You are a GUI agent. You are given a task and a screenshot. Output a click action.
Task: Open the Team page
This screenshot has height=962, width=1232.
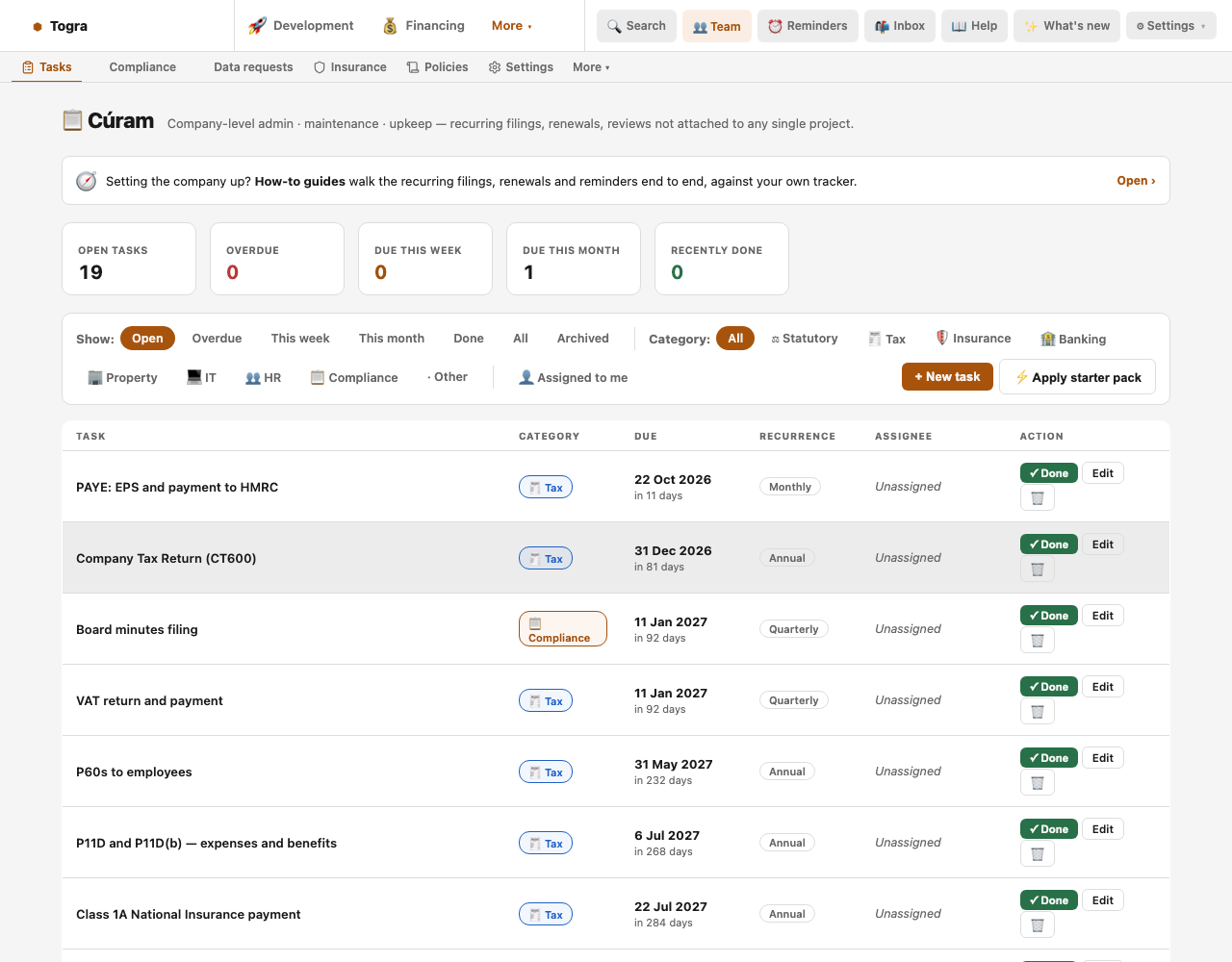tap(717, 26)
